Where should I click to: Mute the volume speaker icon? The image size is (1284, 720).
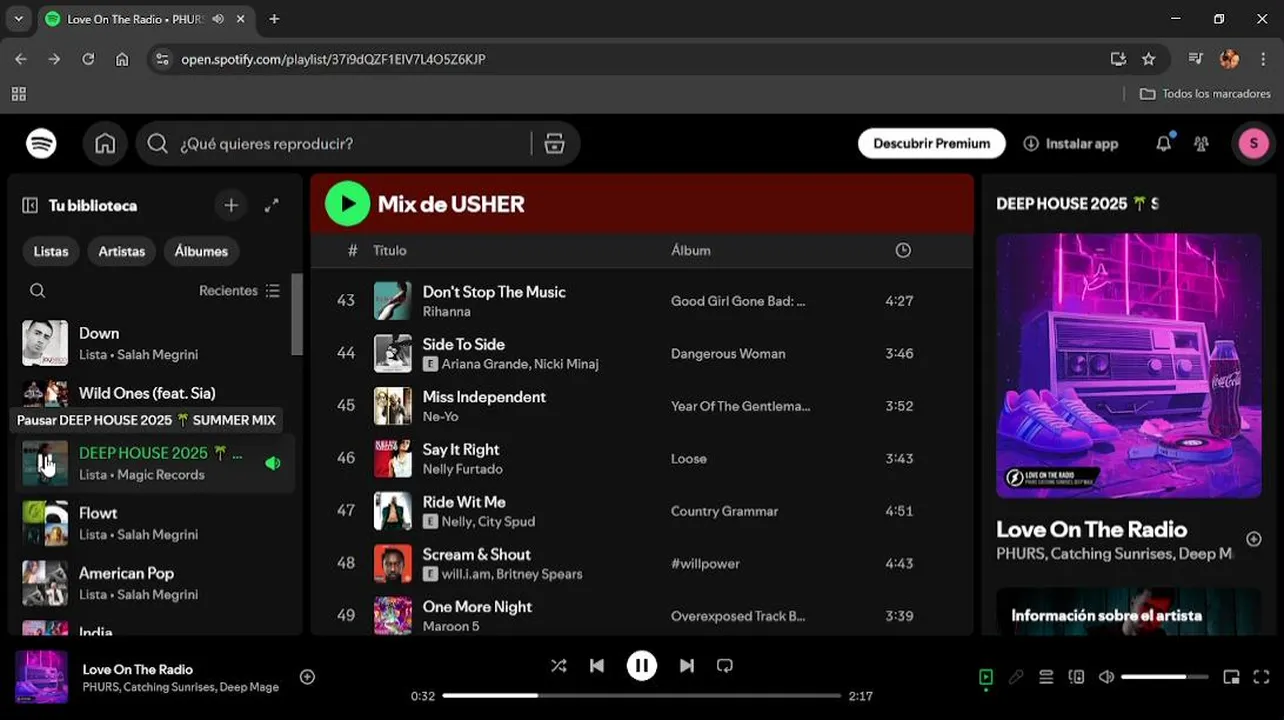(1106, 677)
